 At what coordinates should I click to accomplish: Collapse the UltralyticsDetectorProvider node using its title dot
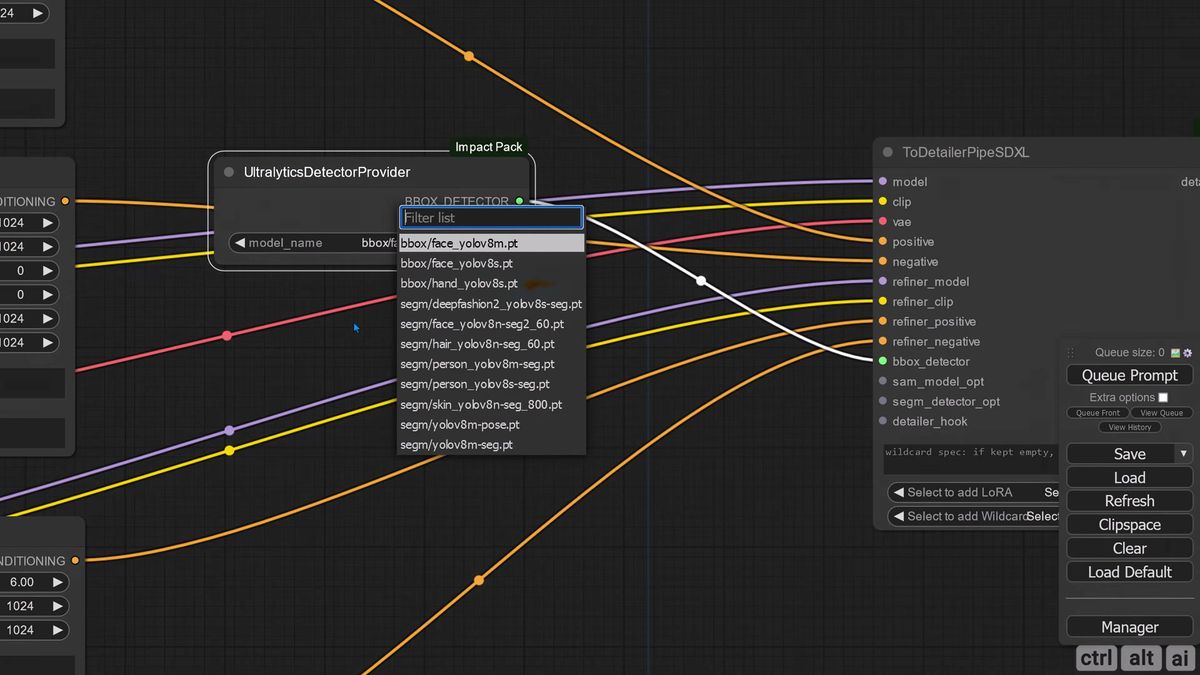tap(229, 172)
